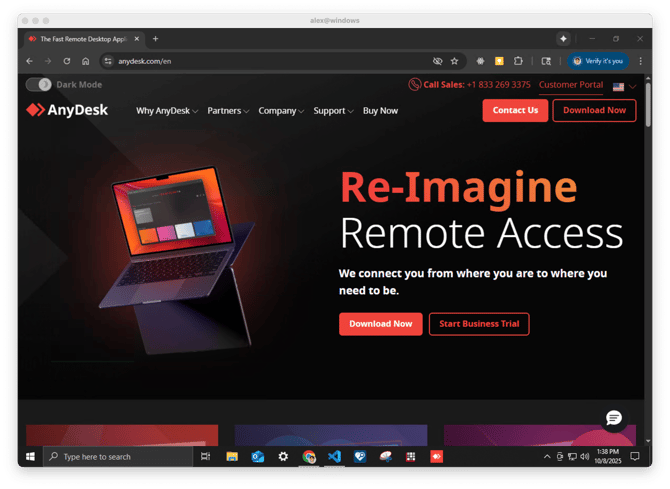
Task: Click the Type here to search box
Action: (118, 457)
